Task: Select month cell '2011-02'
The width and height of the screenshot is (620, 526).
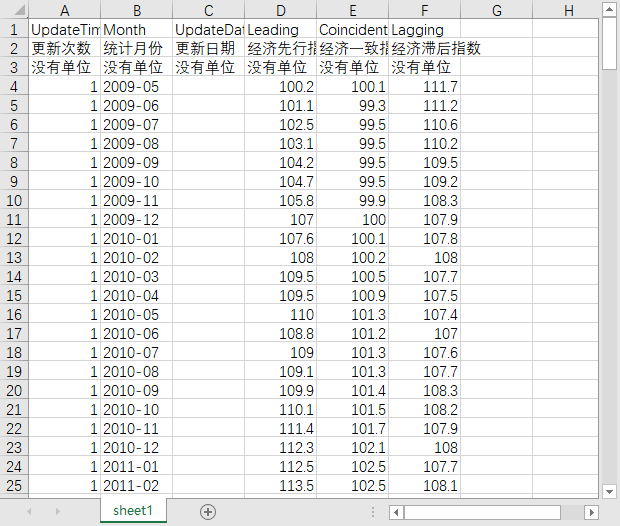Action: [x=137, y=485]
